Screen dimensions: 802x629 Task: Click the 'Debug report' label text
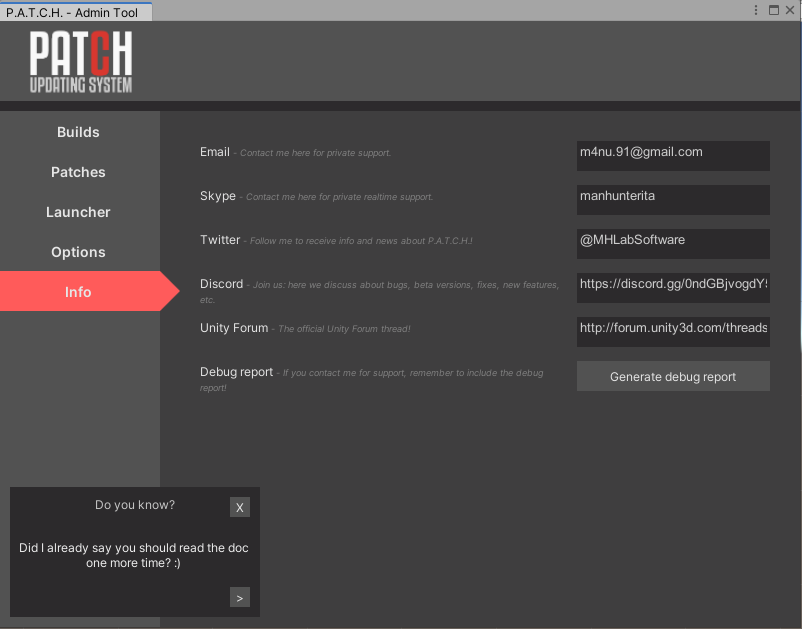236,372
